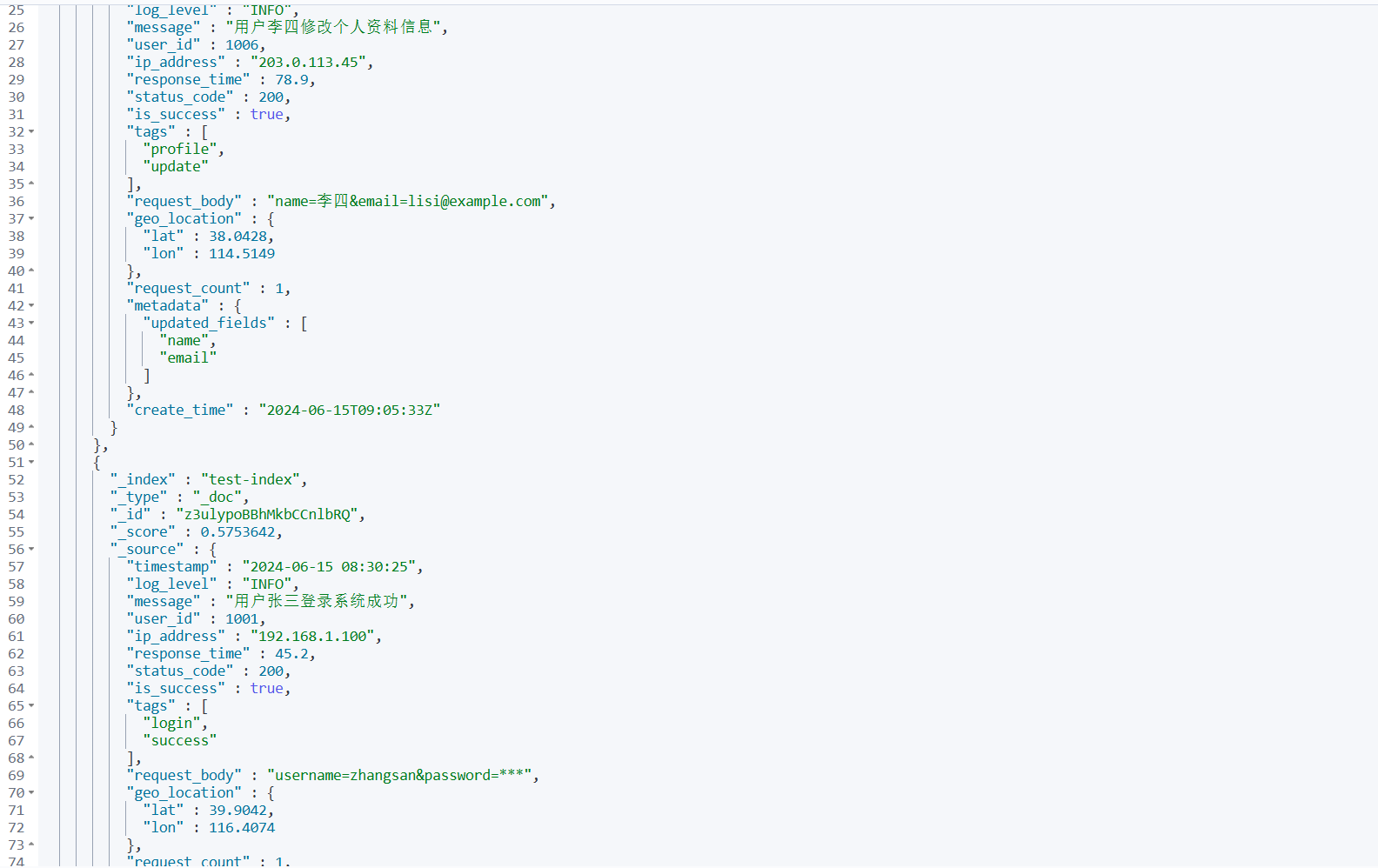
Task: Click the "name" updated field string
Action: click(184, 340)
